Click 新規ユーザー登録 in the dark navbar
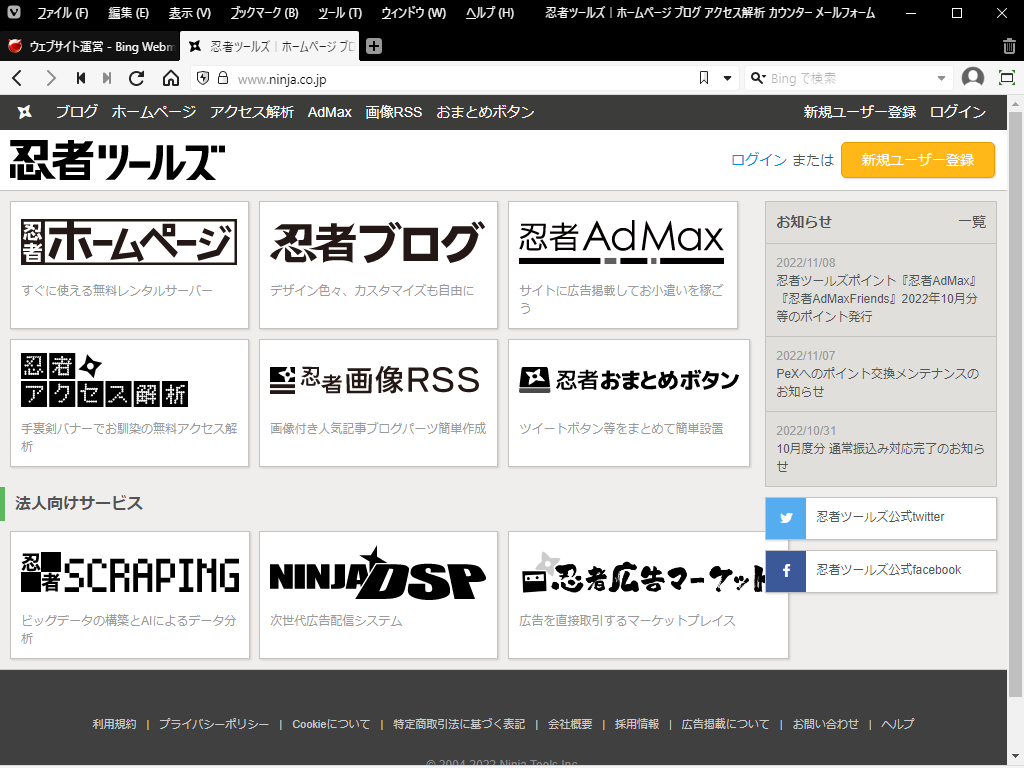Viewport: 1024px width, 768px height. [859, 112]
